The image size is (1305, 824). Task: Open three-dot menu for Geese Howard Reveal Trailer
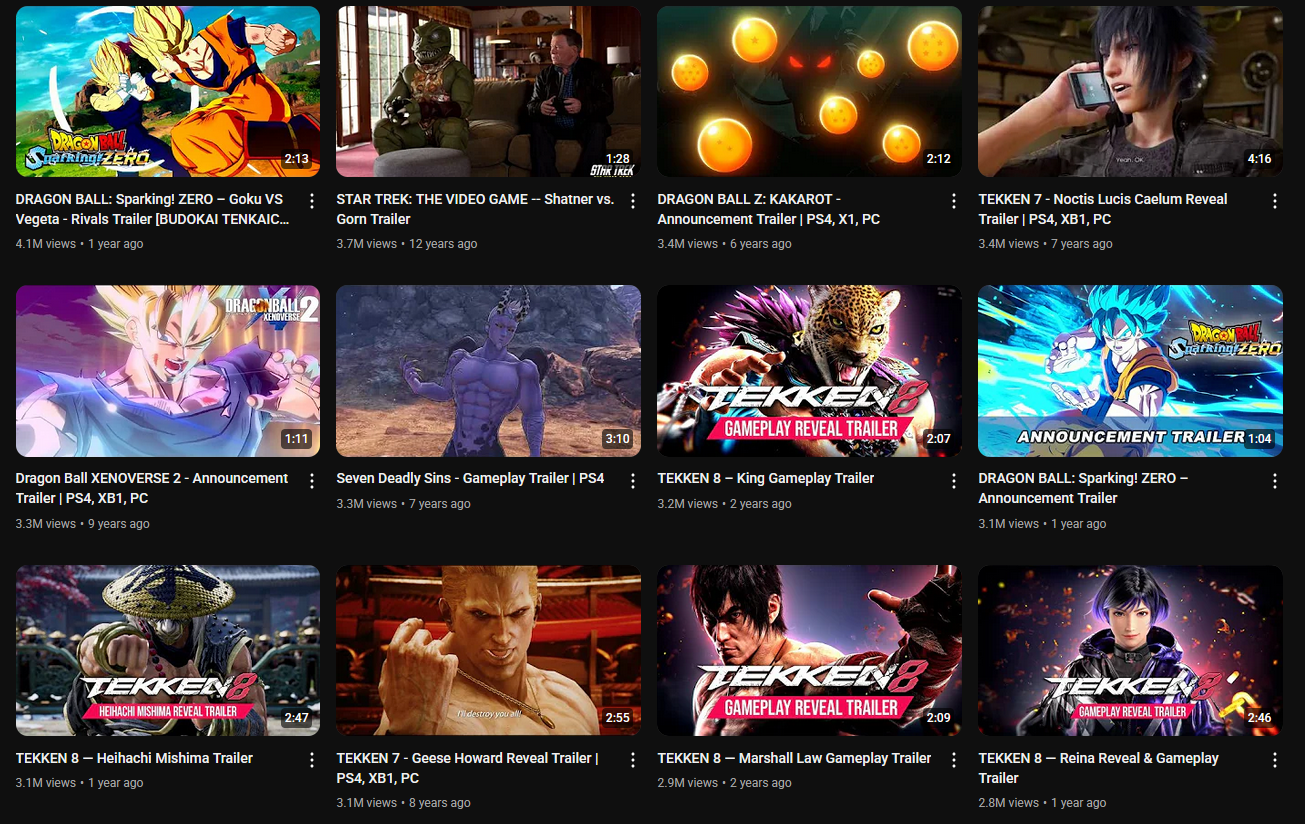(x=632, y=760)
